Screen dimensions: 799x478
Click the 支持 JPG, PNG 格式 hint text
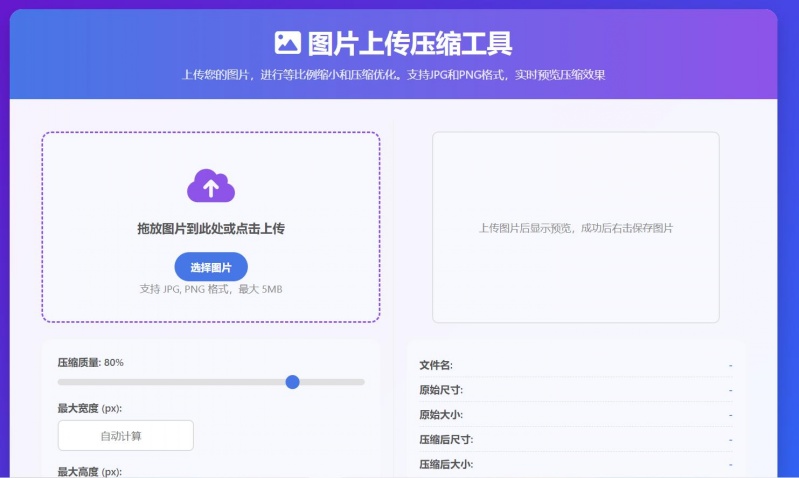pyautogui.click(x=211, y=289)
